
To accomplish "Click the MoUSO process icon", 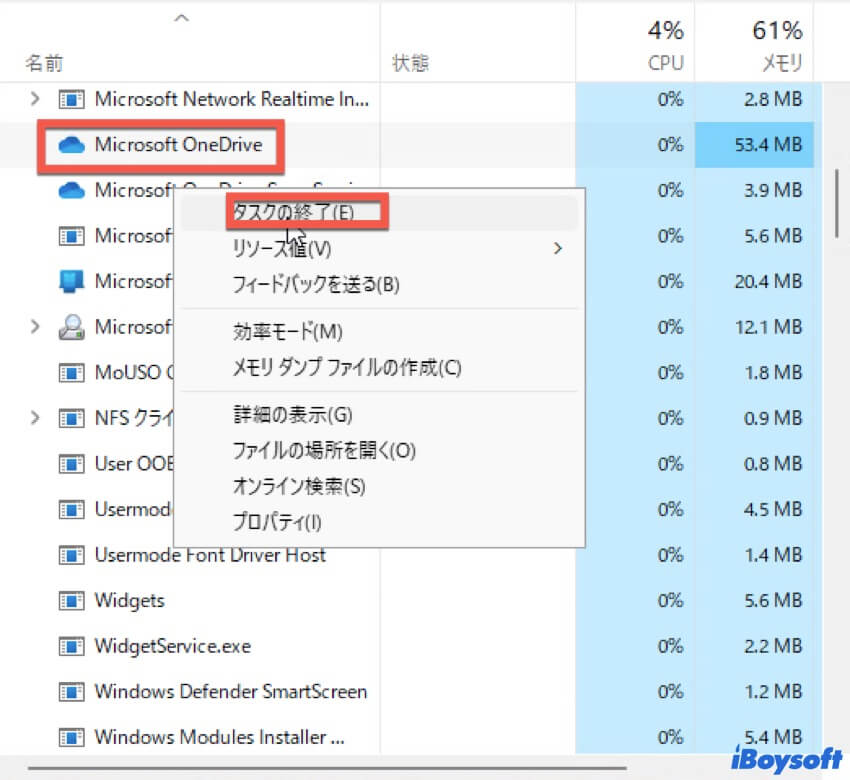I will coord(72,373).
